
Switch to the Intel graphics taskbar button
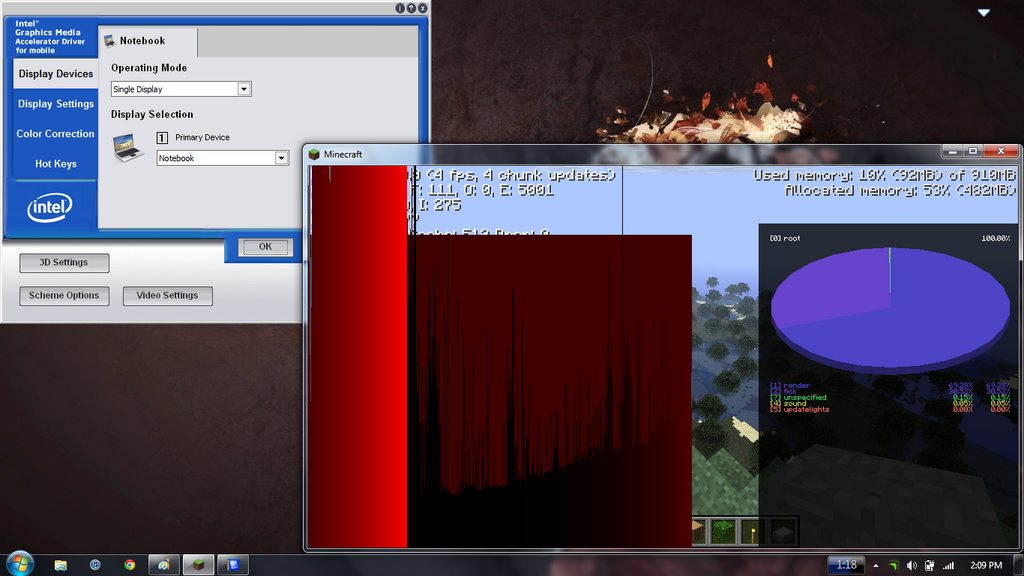(x=233, y=565)
